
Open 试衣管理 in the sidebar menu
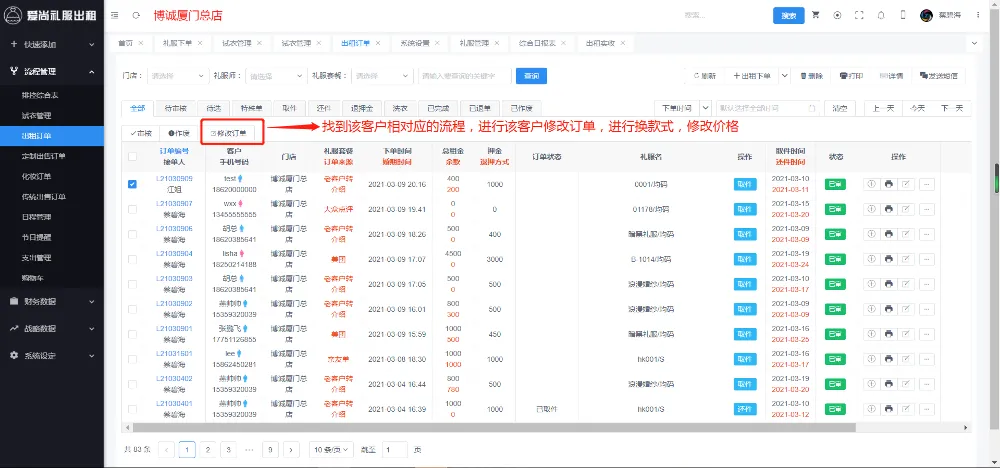[x=37, y=116]
